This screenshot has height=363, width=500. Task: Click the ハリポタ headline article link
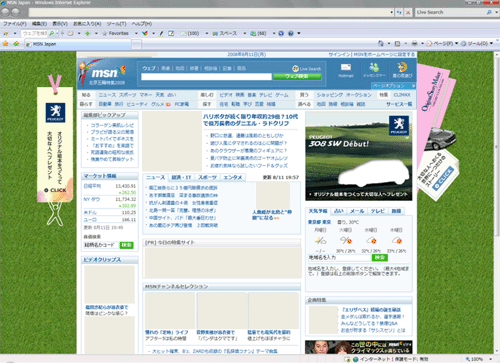(x=251, y=120)
